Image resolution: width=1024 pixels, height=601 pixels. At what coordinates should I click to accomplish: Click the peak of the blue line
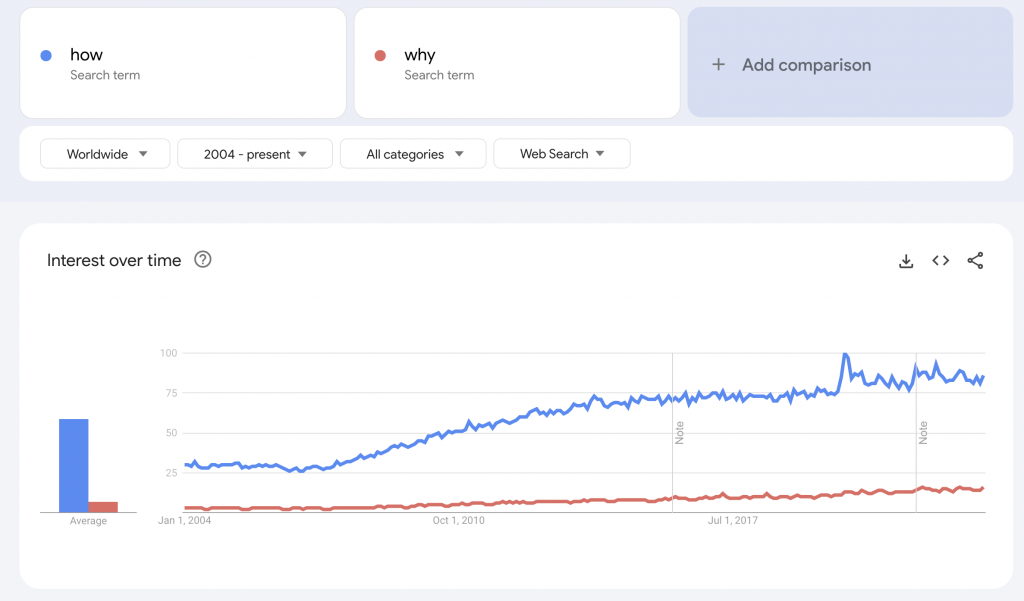[x=845, y=355]
